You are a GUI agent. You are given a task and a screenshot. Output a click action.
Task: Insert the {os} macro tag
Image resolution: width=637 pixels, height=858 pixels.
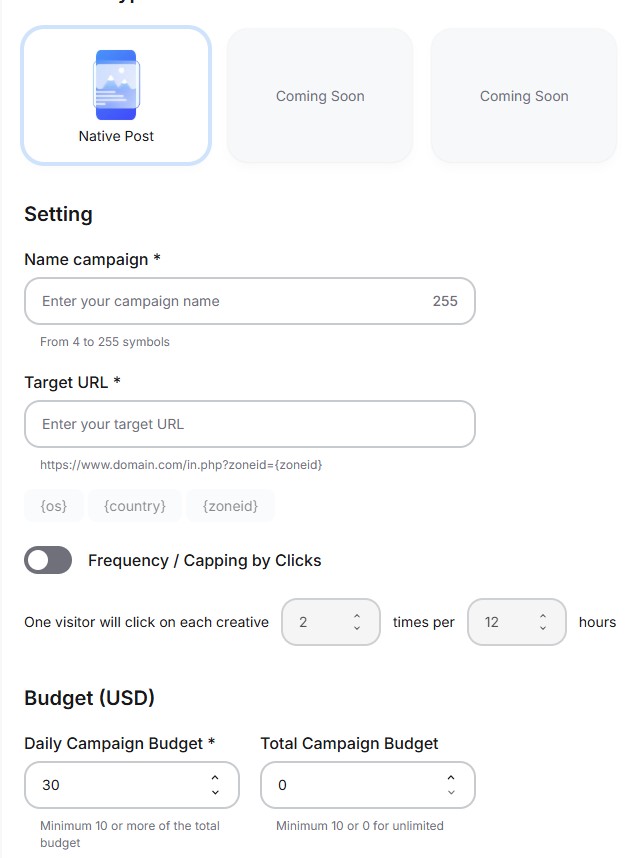(x=54, y=506)
